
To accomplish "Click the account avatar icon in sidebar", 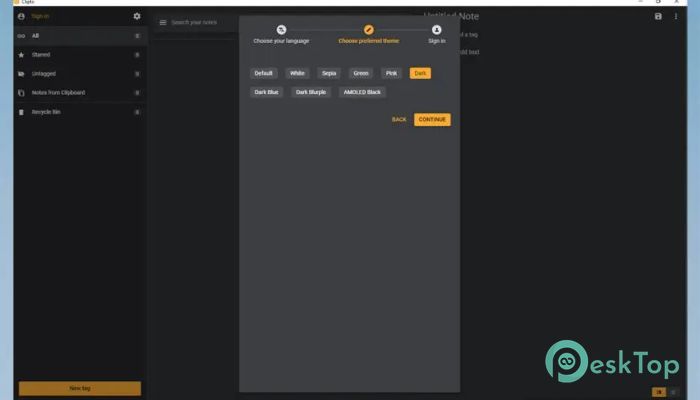I will click(22, 17).
